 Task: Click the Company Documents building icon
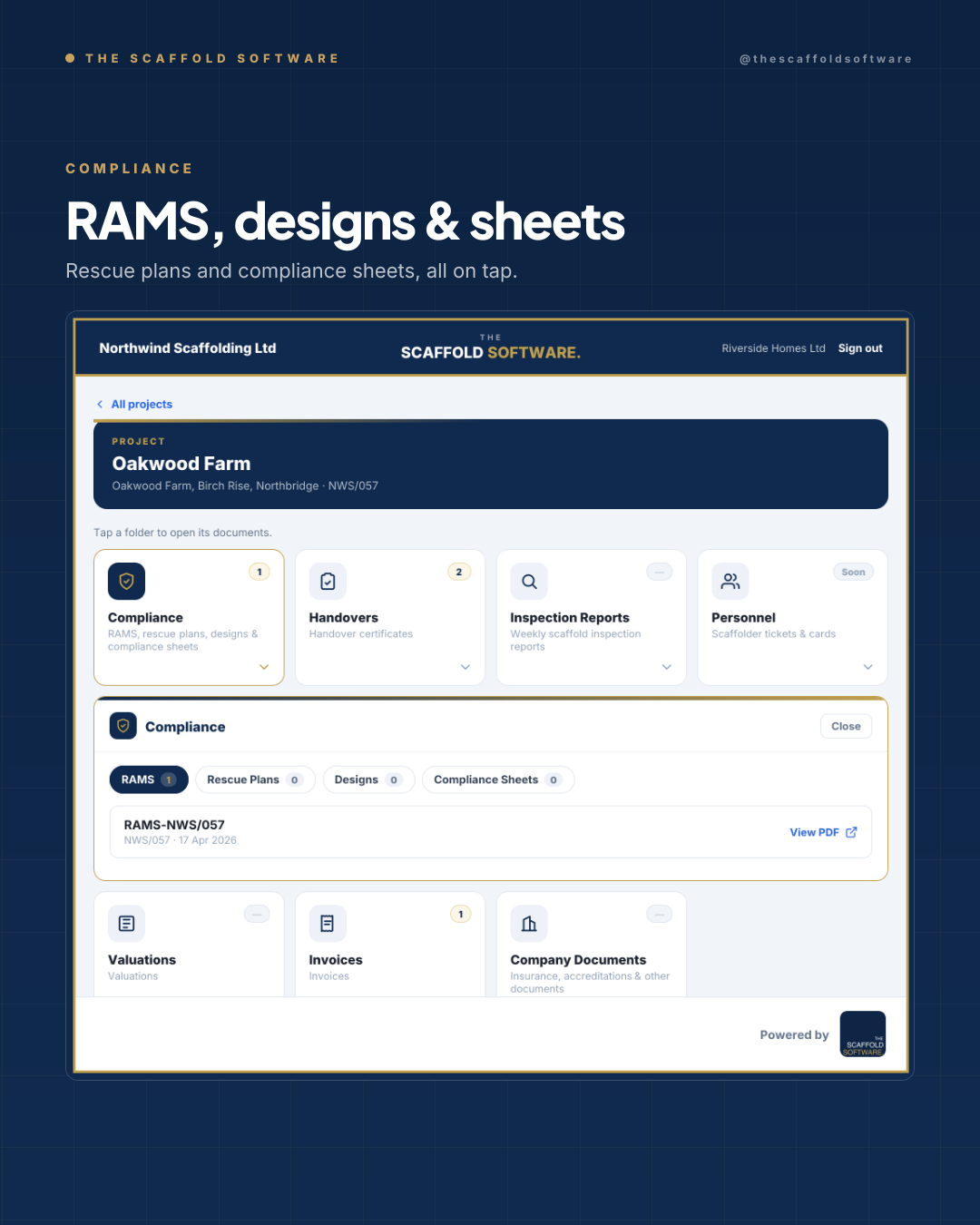tap(529, 924)
